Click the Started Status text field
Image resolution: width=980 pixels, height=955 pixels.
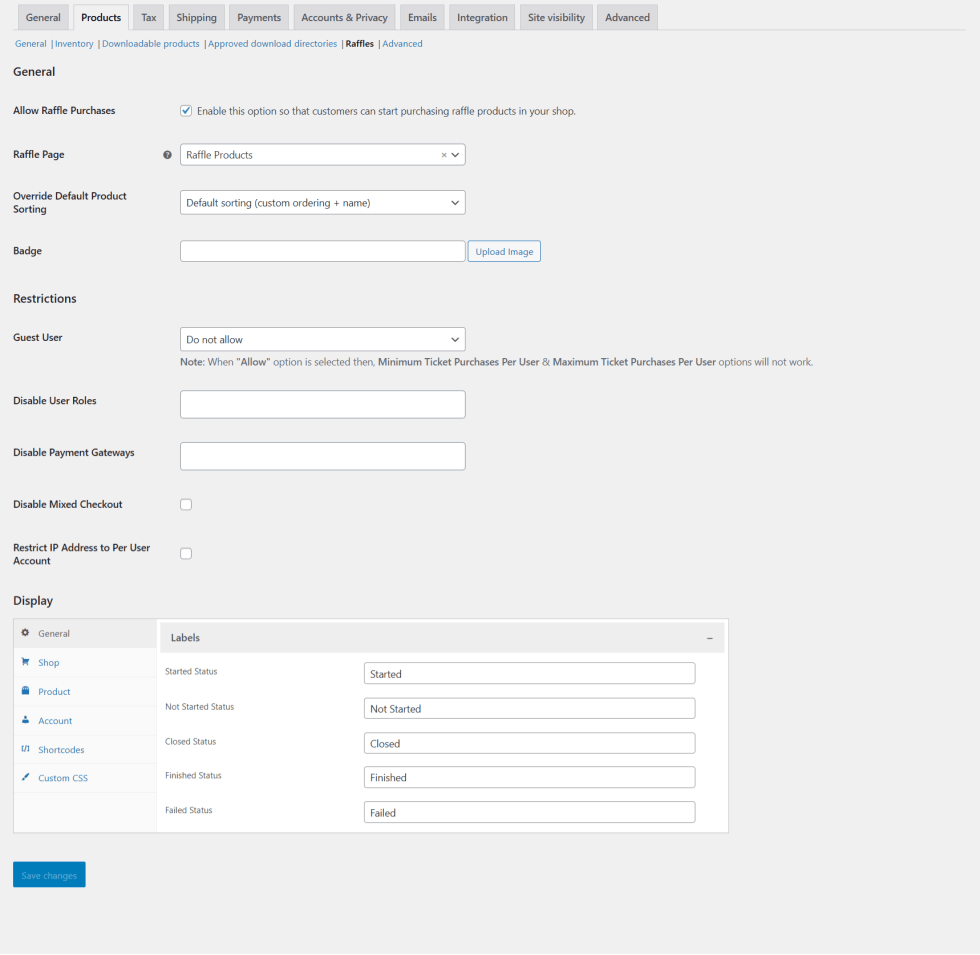point(529,674)
